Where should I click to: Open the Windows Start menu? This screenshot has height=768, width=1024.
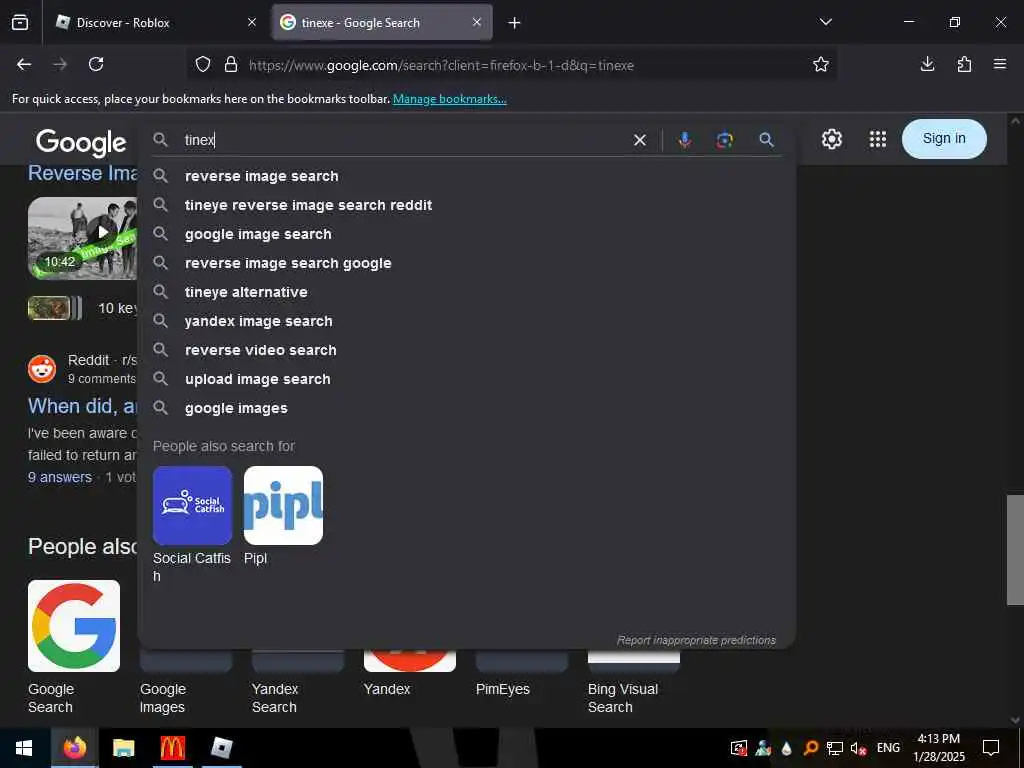click(x=24, y=748)
